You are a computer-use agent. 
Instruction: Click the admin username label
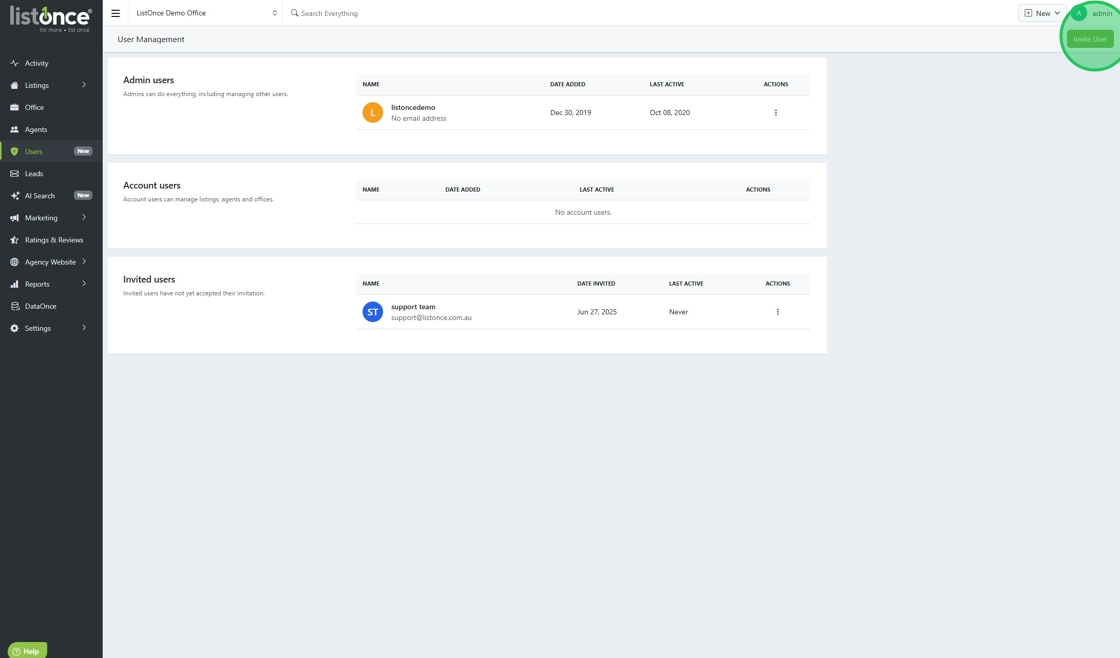tap(1101, 13)
